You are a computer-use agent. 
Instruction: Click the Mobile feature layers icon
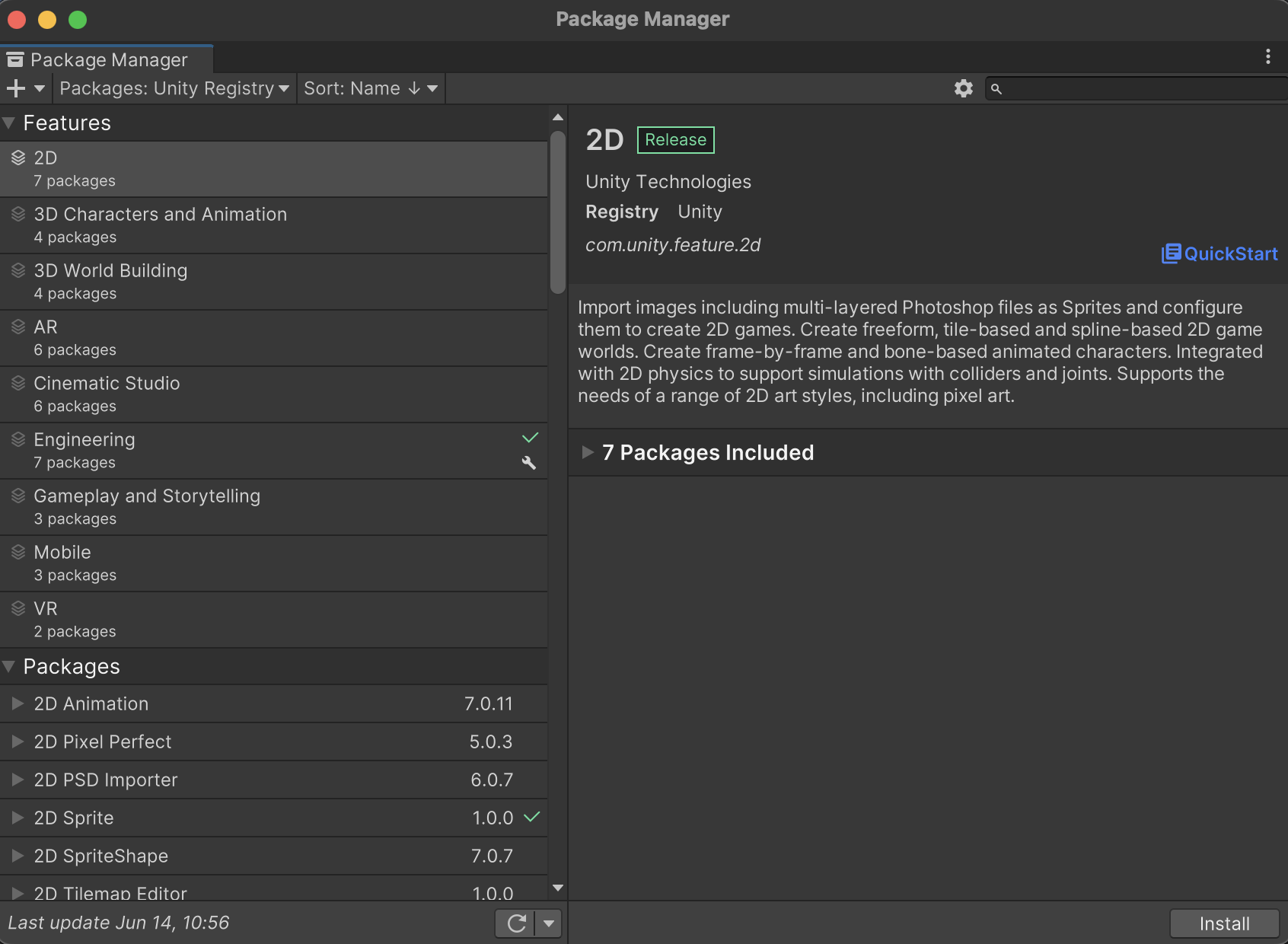(18, 552)
